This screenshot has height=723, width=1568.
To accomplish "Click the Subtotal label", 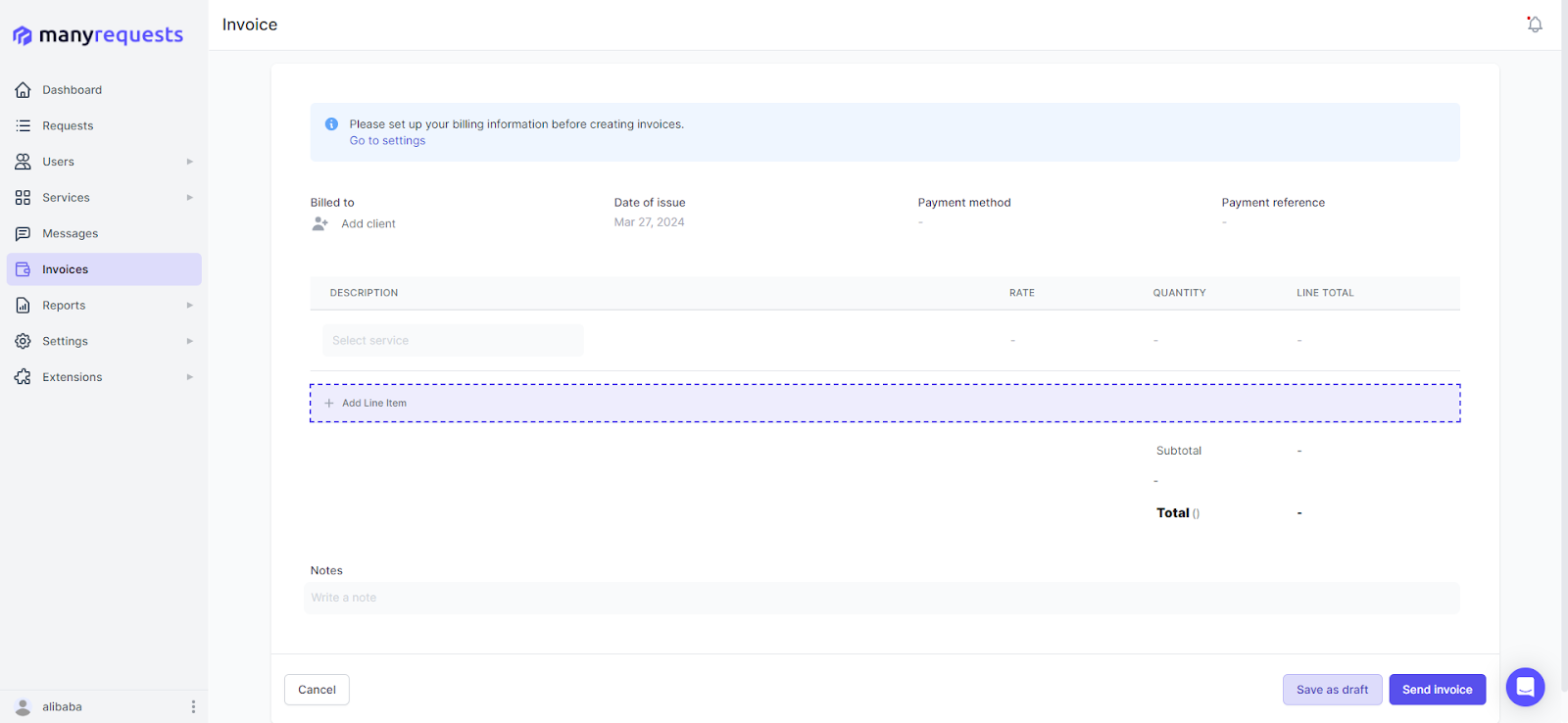I will (x=1179, y=451).
